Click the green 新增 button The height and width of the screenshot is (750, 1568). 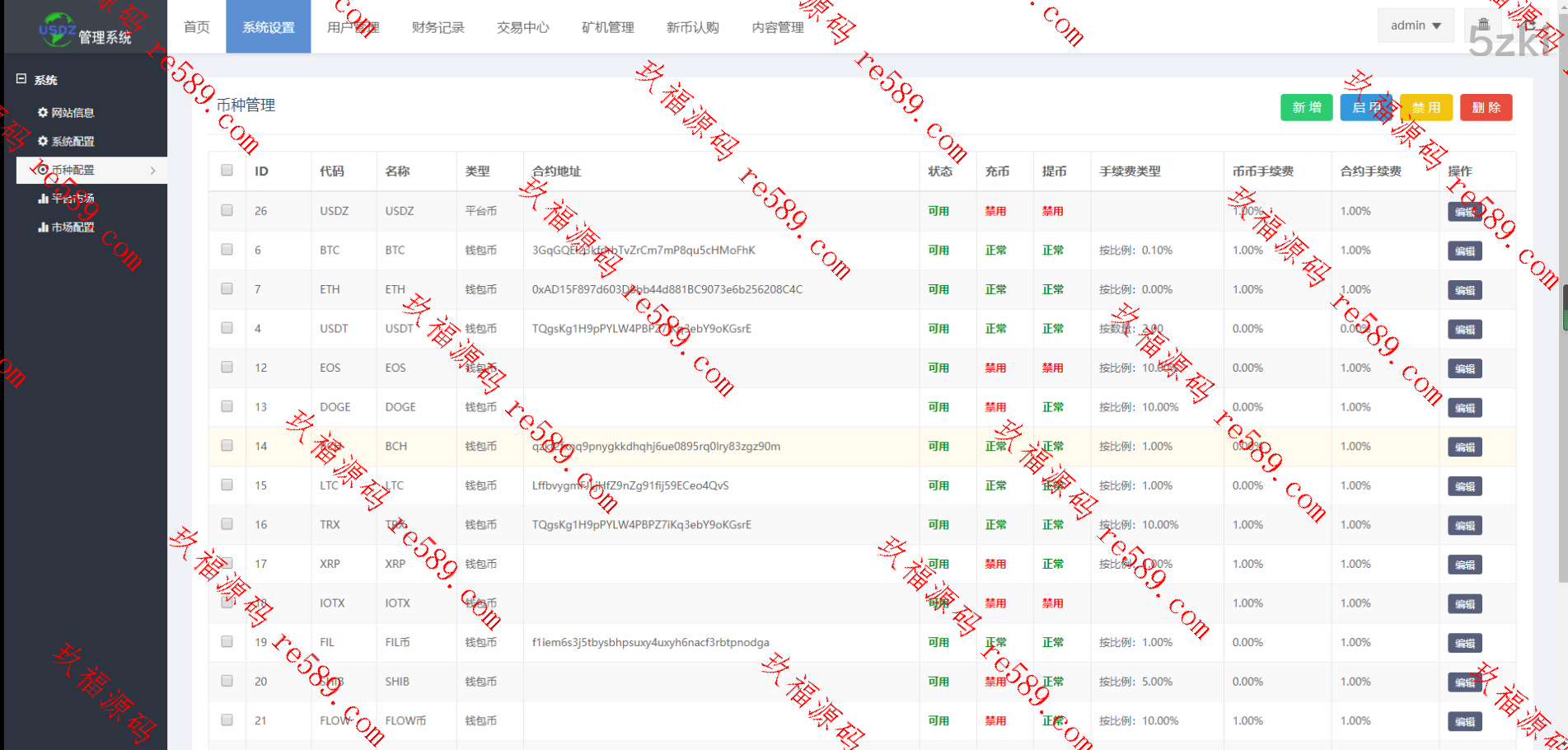pos(1306,107)
